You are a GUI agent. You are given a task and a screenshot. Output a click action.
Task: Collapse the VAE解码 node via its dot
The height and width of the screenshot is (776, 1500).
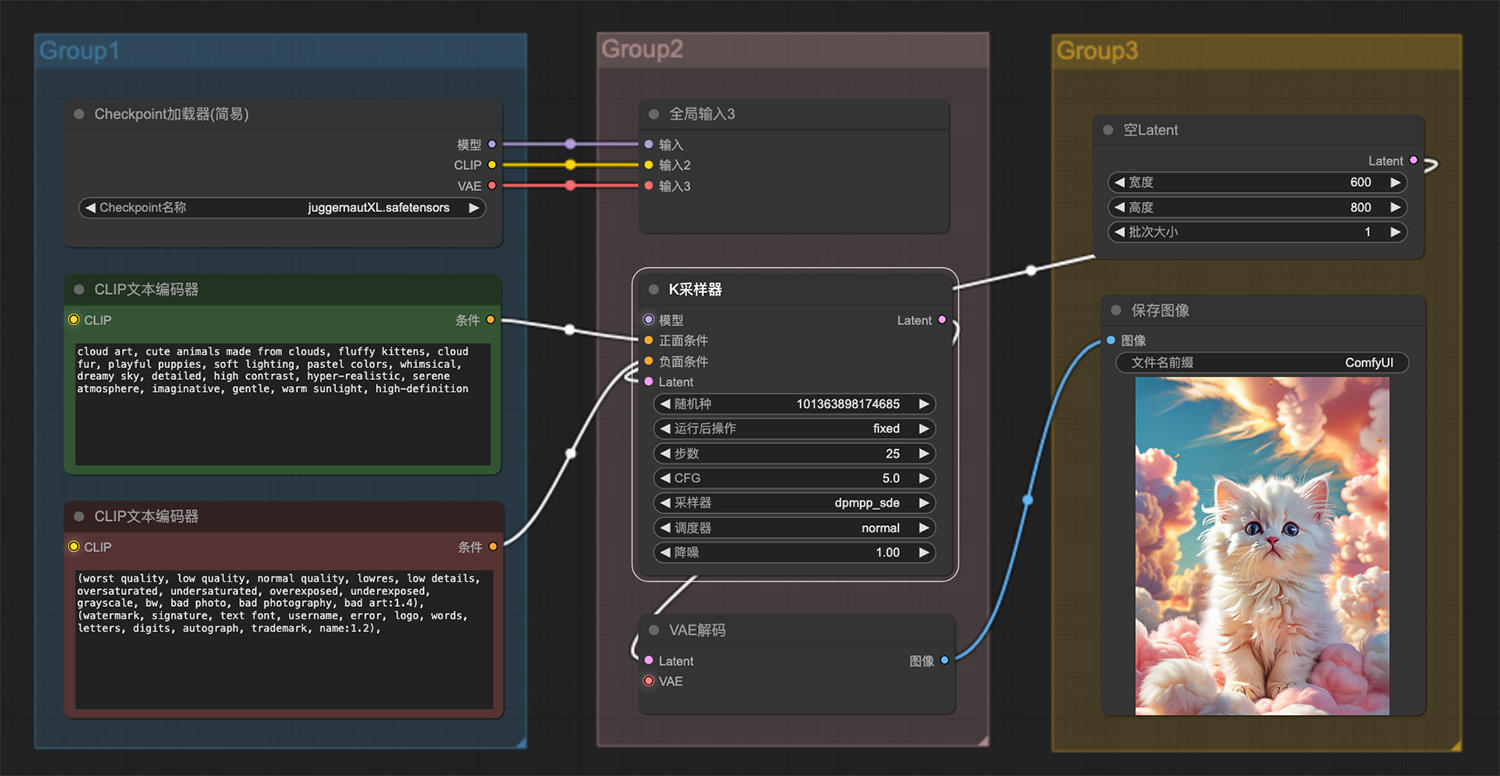pyautogui.click(x=654, y=630)
